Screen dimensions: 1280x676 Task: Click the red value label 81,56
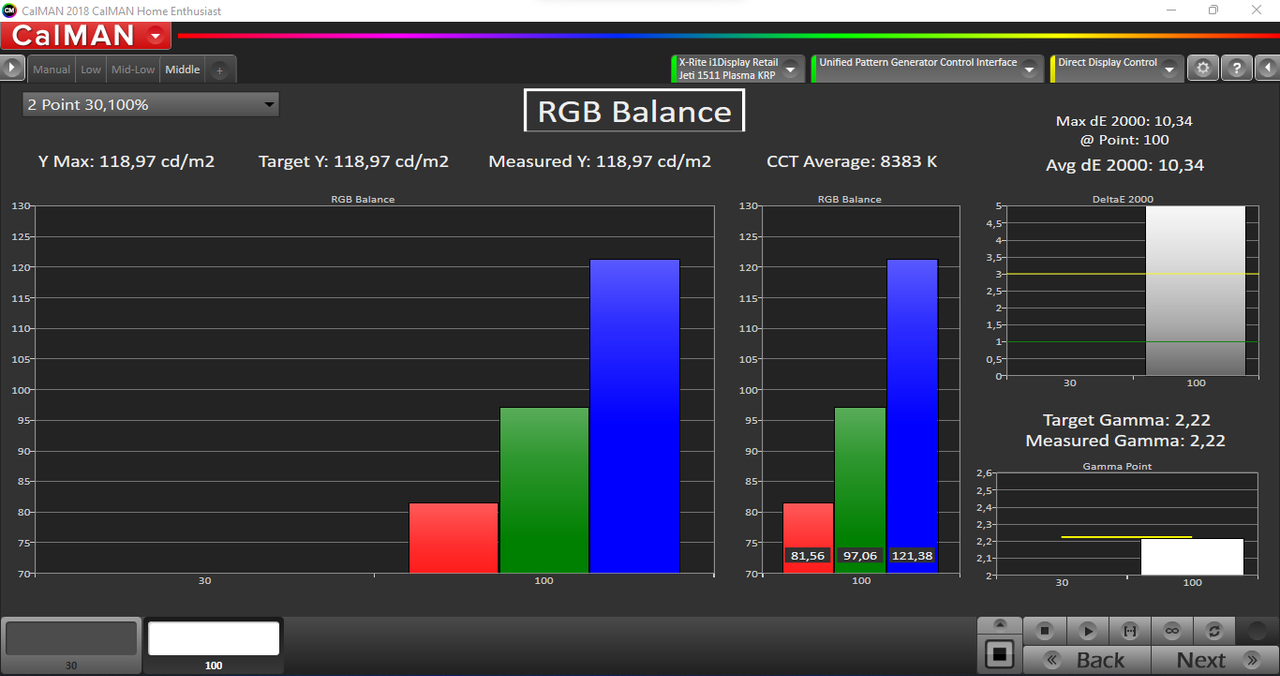pos(808,556)
